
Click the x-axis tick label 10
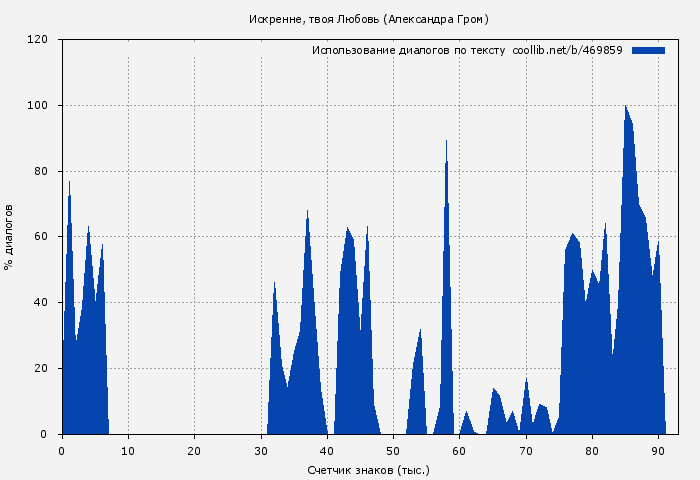pyautogui.click(x=128, y=450)
